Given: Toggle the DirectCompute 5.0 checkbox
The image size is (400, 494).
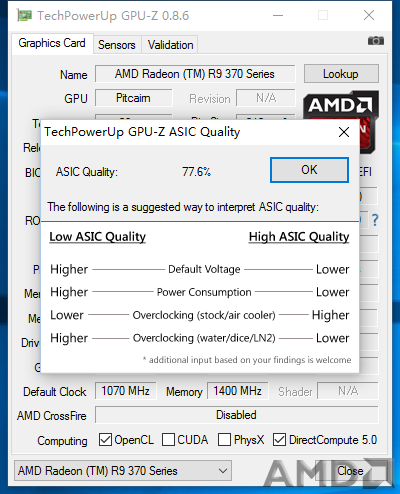Looking at the screenshot, I should (279, 440).
